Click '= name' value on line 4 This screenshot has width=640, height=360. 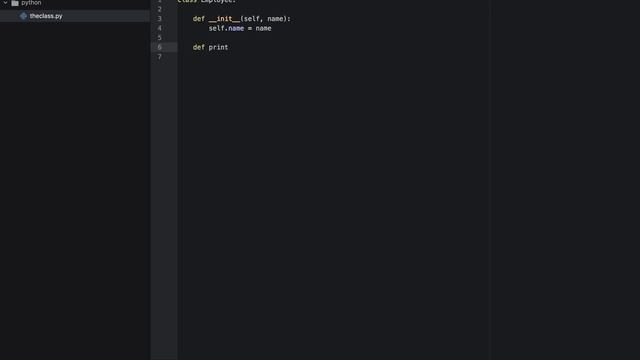tap(259, 28)
